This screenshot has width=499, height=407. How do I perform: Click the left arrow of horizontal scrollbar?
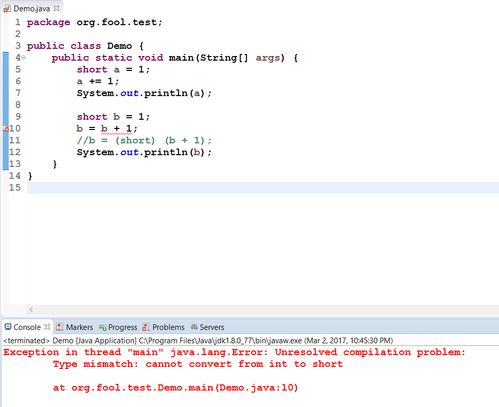coord(31,309)
